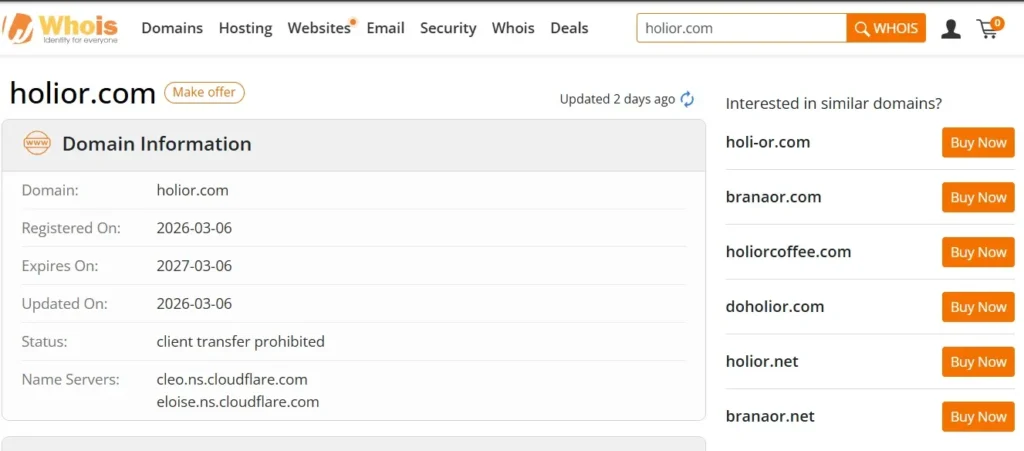Click Expires On date 2027-03-06
Viewport: 1024px width, 451px height.
[x=194, y=266]
